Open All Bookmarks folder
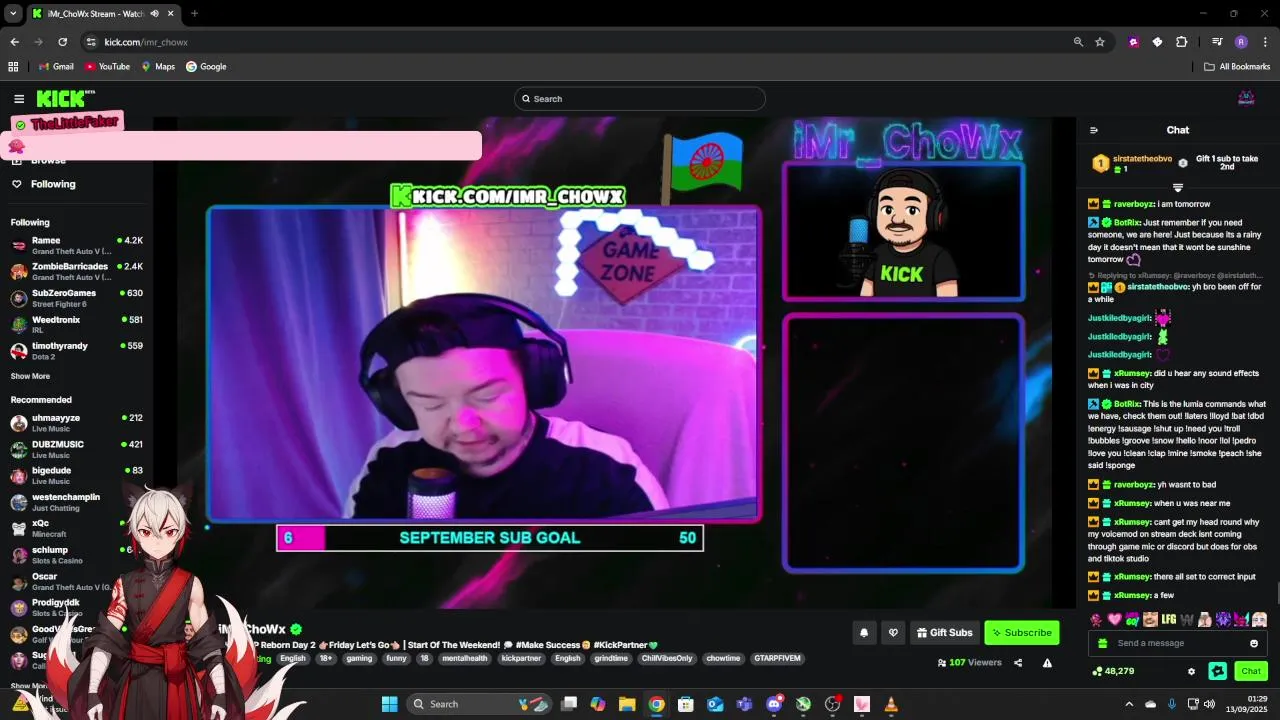The image size is (1280, 720). (1237, 67)
